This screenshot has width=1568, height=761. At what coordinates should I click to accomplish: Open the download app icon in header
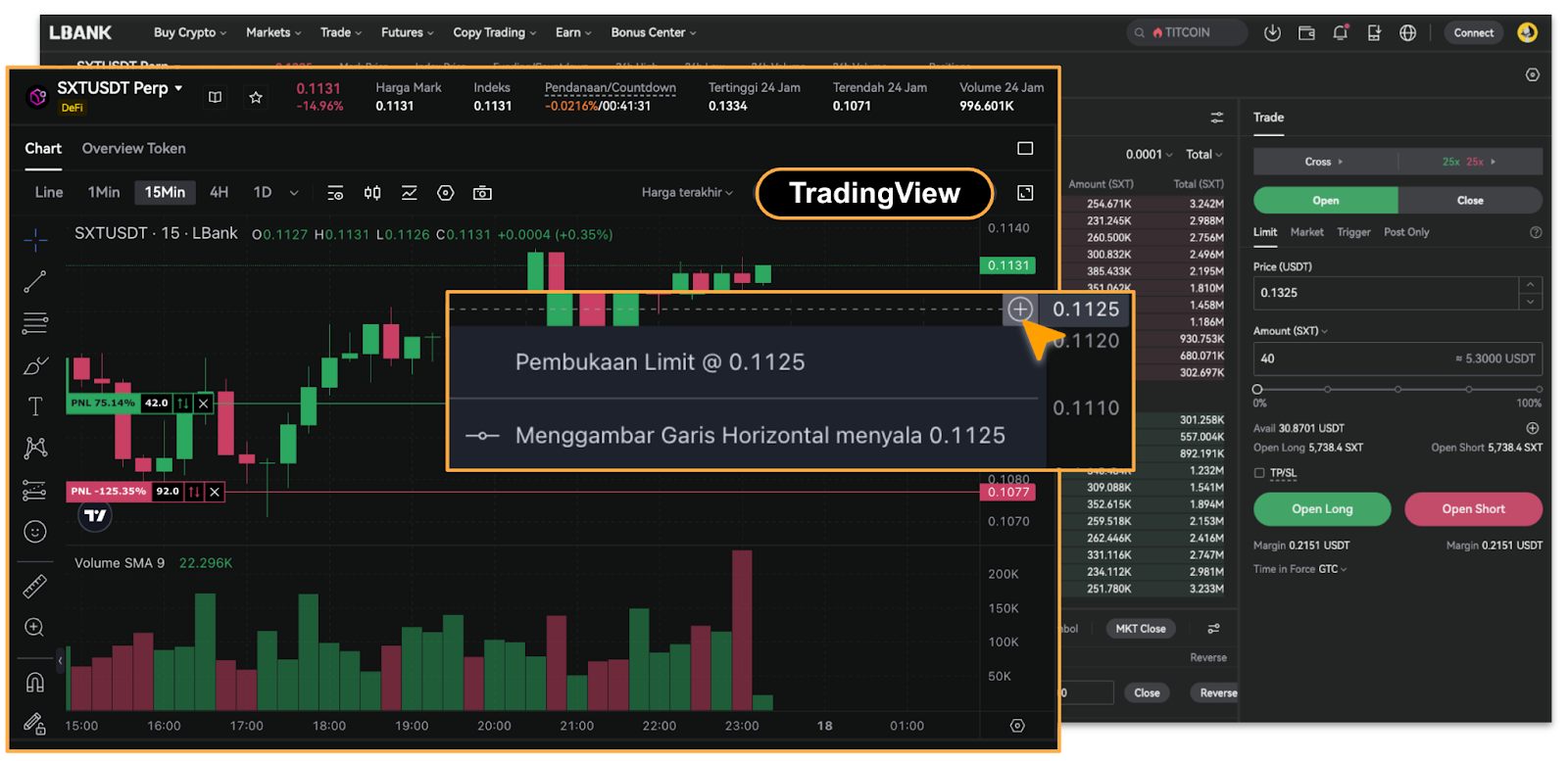click(x=1272, y=32)
